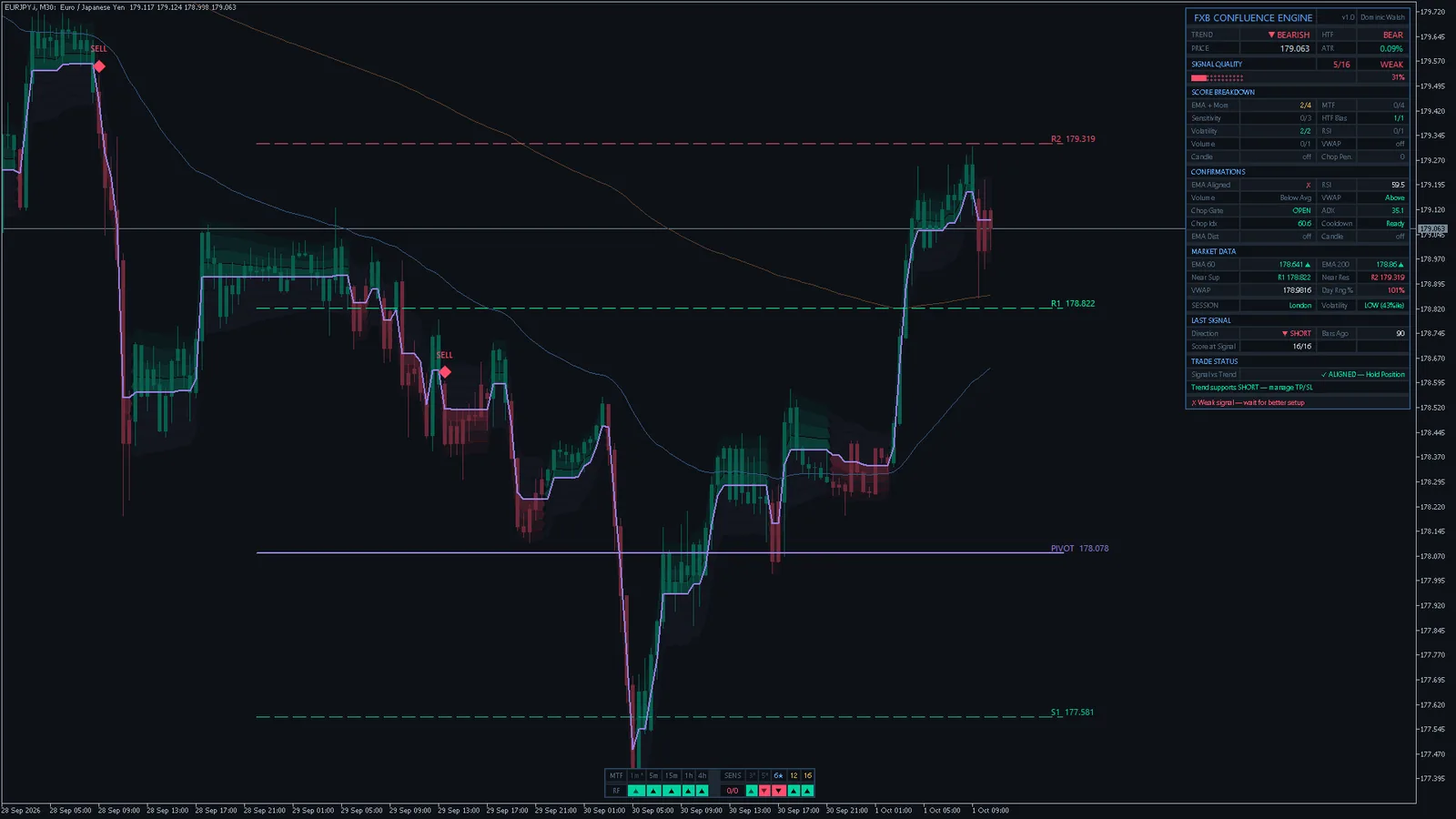Image resolution: width=1456 pixels, height=819 pixels.
Task: Click the S1 177.581 support label
Action: pos(1072,713)
